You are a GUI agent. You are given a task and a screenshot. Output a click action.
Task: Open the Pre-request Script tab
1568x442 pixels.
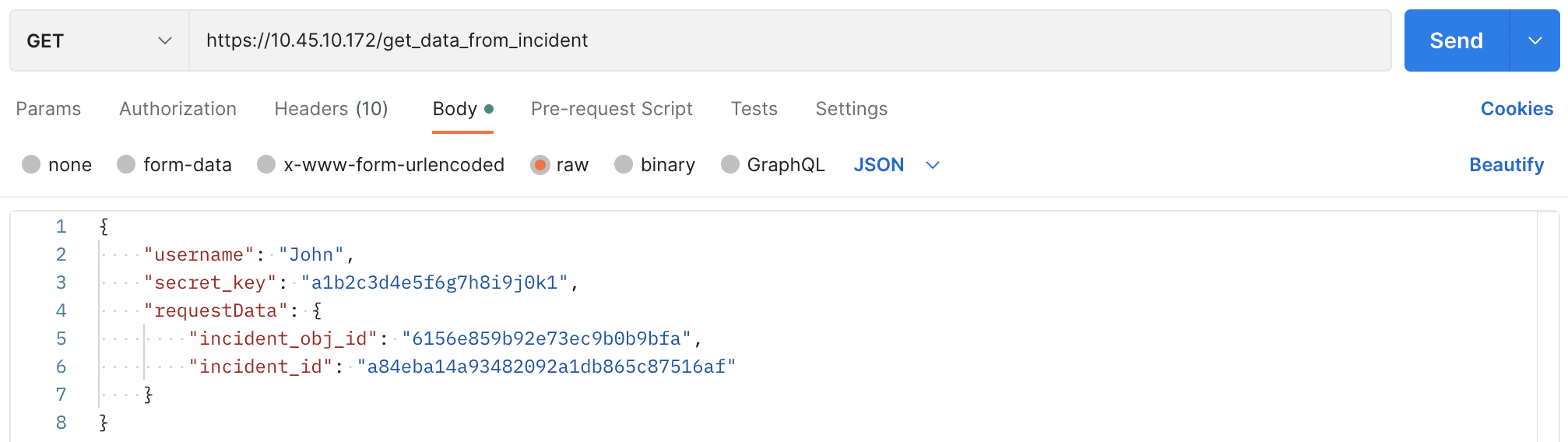tap(611, 109)
